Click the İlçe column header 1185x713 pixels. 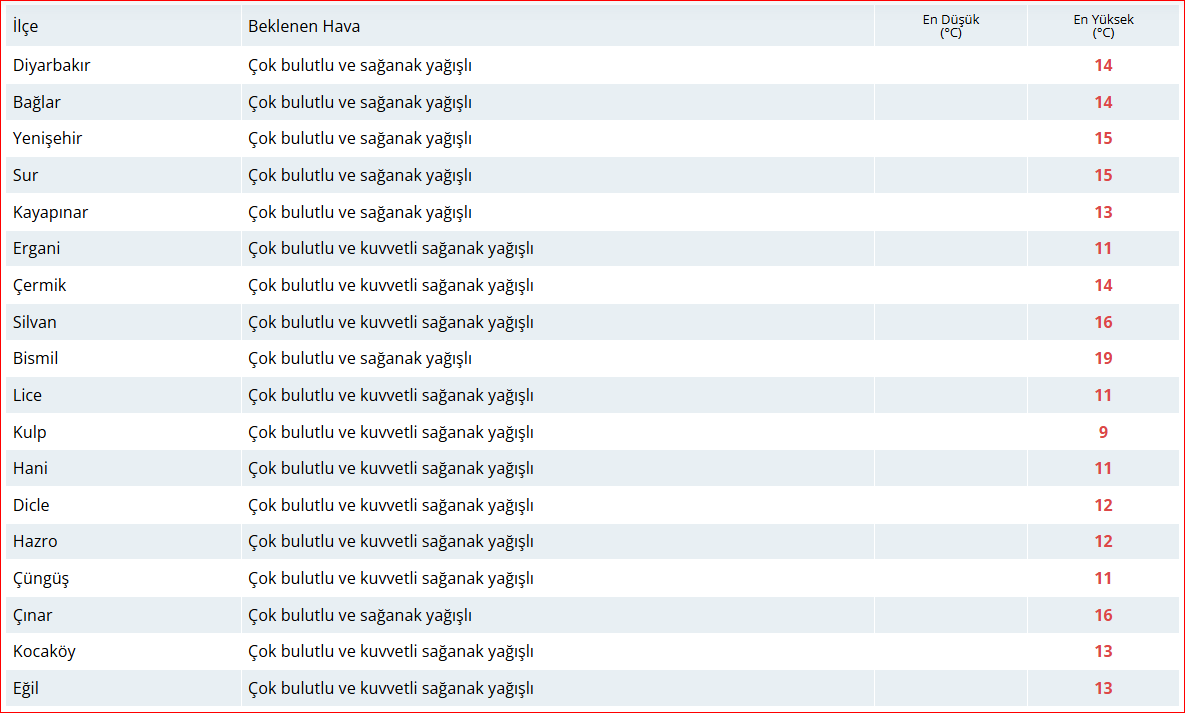(26, 26)
